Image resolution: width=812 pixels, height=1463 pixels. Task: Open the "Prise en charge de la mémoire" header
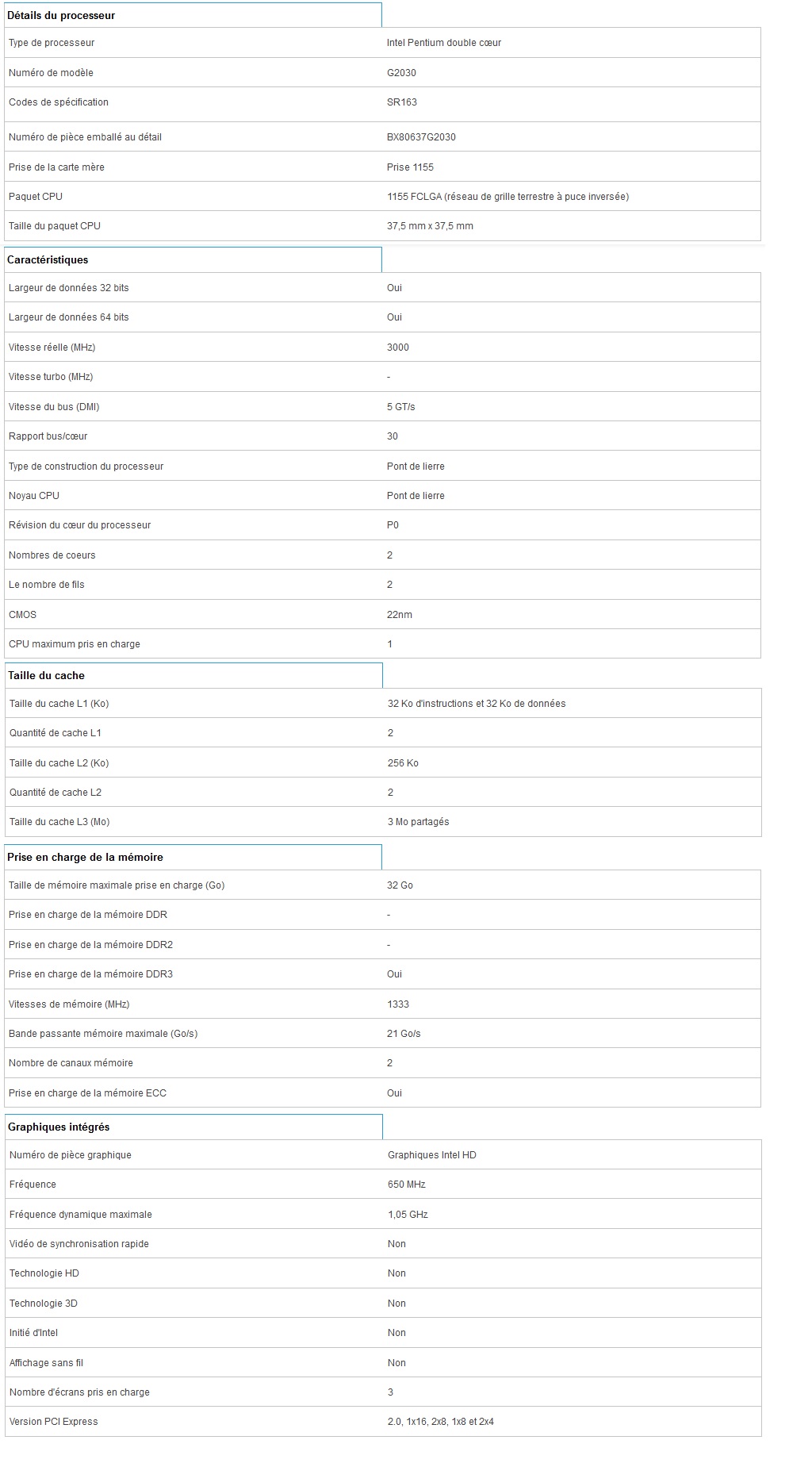[85, 858]
